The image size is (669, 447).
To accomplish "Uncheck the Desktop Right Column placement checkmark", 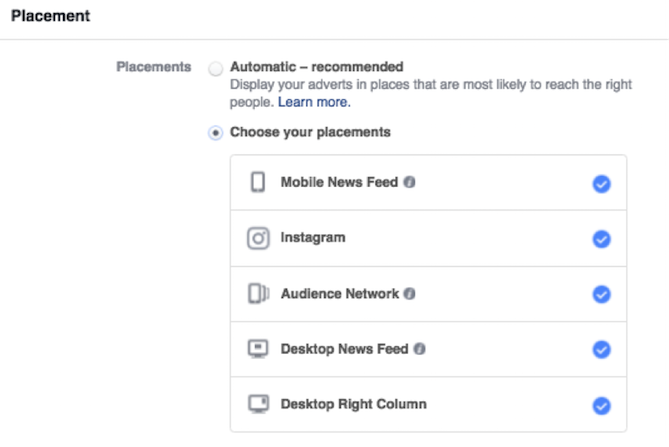I will coord(601,405).
